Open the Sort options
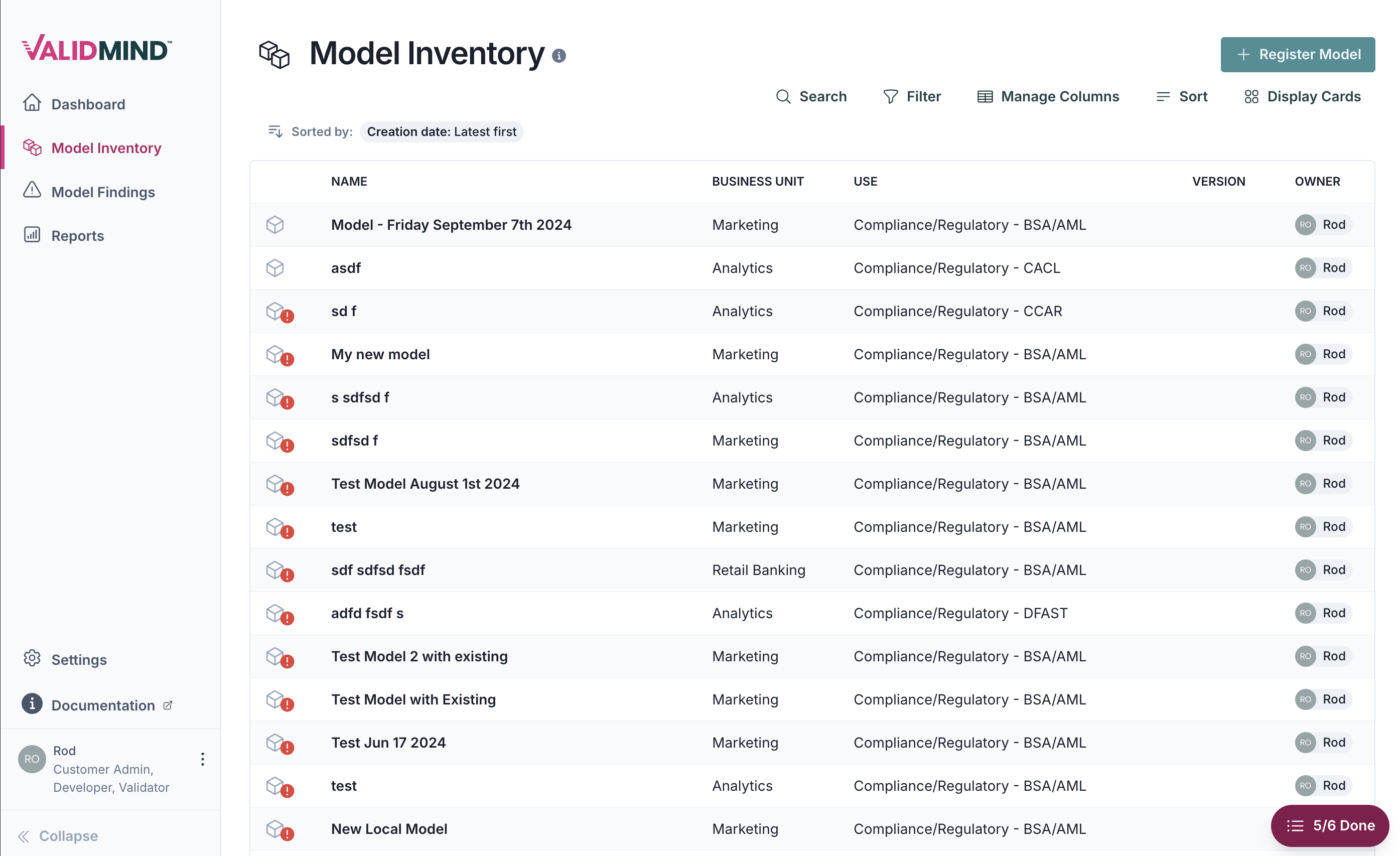Viewport: 1400px width, 856px height. coord(1182,96)
